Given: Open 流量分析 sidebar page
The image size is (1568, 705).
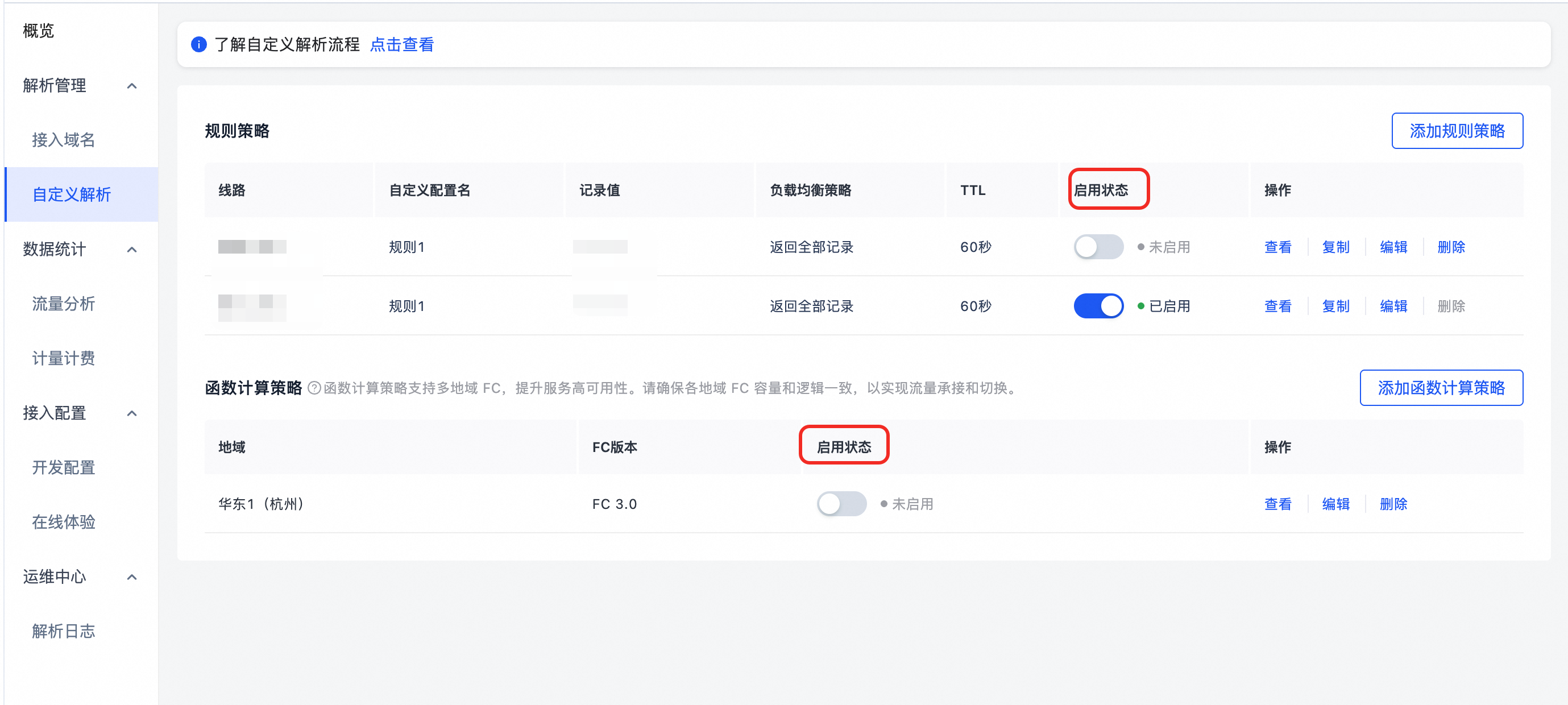Looking at the screenshot, I should (x=63, y=304).
